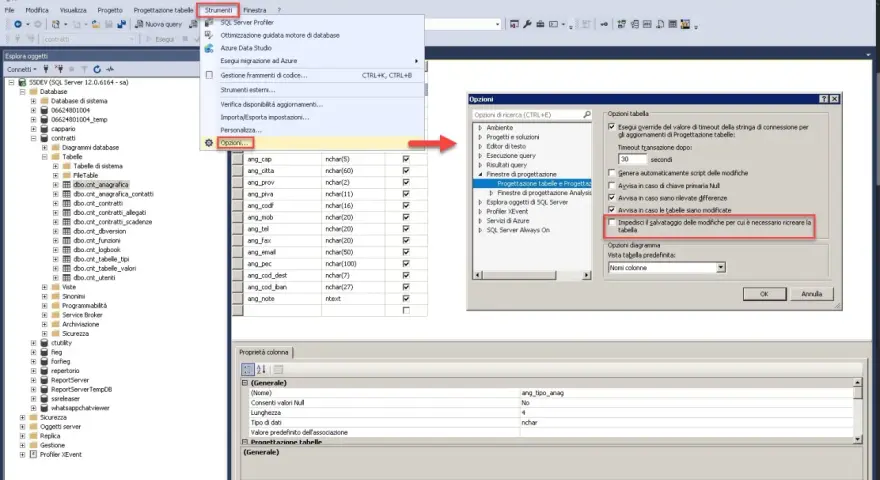
Task: Click the refresh icon in Esplora oggetti toolbar
Action: coord(97,69)
